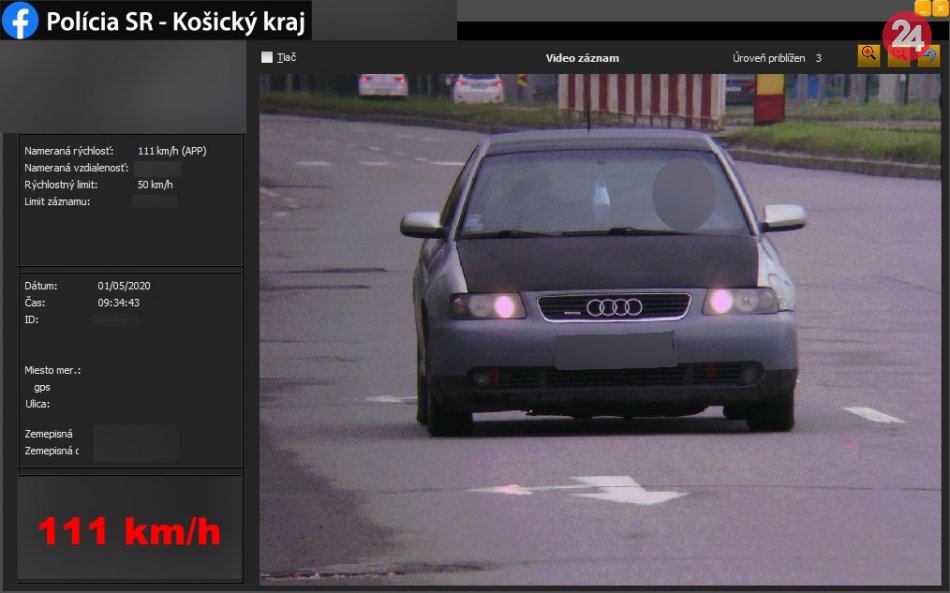950x593 pixels.
Task: Click the ID value field
Action: [x=115, y=320]
